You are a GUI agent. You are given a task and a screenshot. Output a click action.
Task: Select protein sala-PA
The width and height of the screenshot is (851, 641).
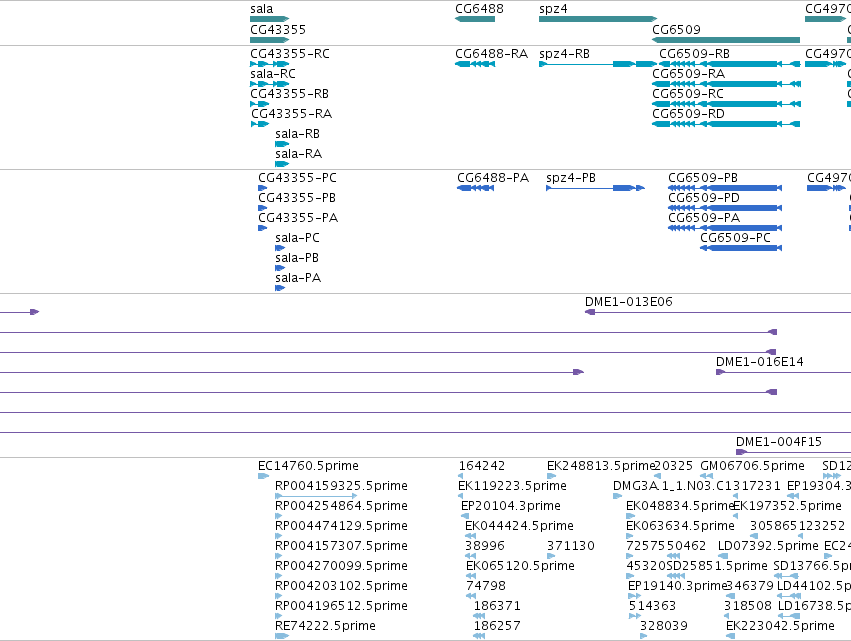(x=280, y=288)
